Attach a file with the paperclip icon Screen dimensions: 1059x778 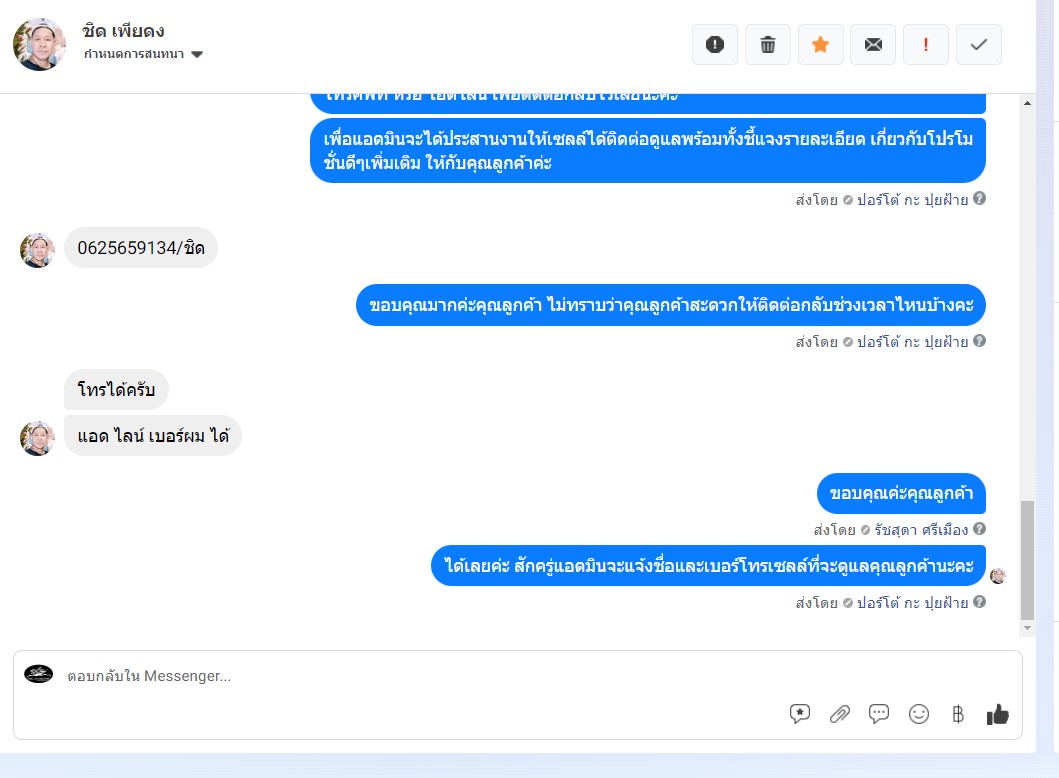coord(840,714)
